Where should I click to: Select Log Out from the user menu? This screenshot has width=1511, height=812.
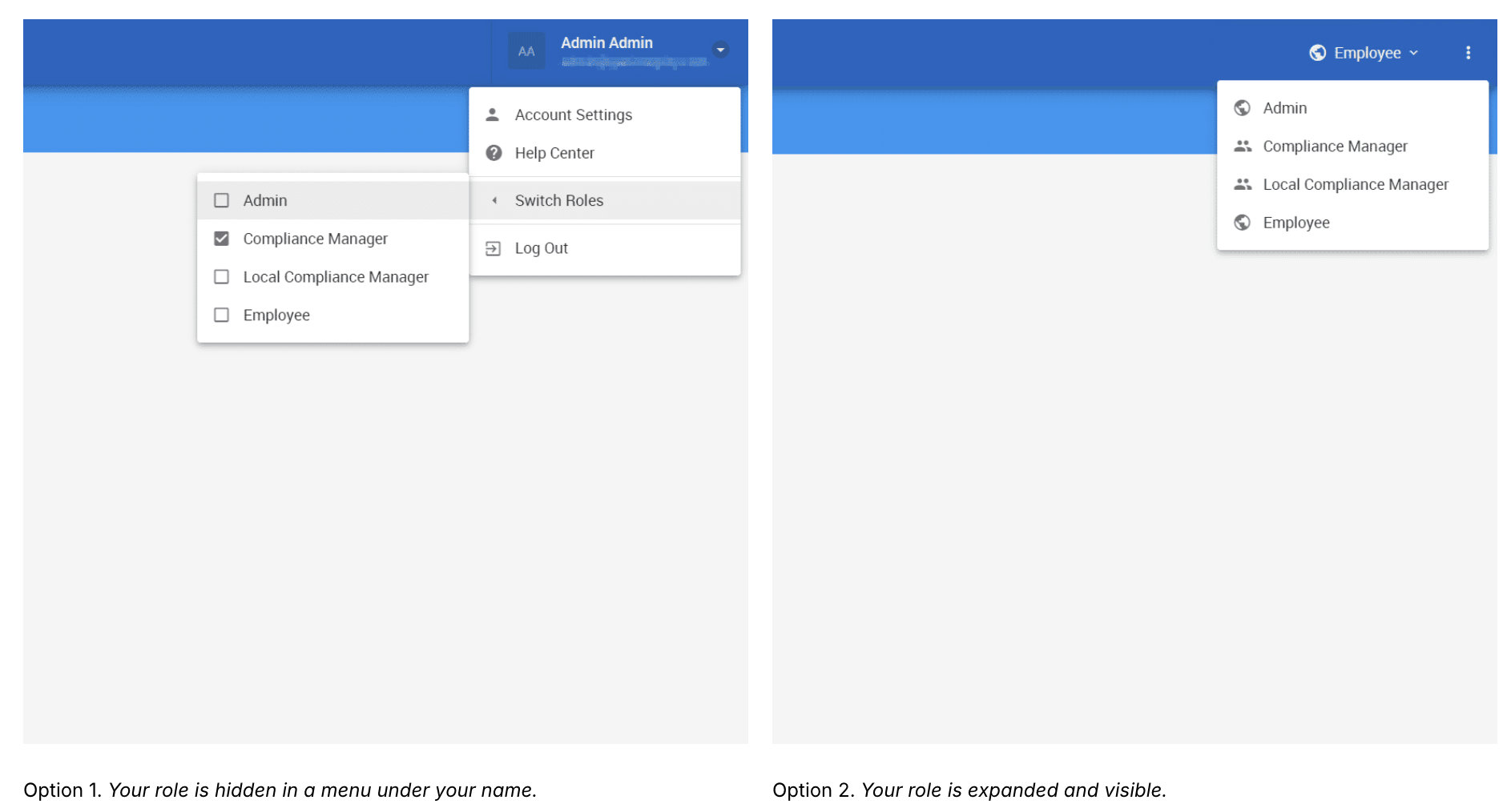click(x=605, y=248)
